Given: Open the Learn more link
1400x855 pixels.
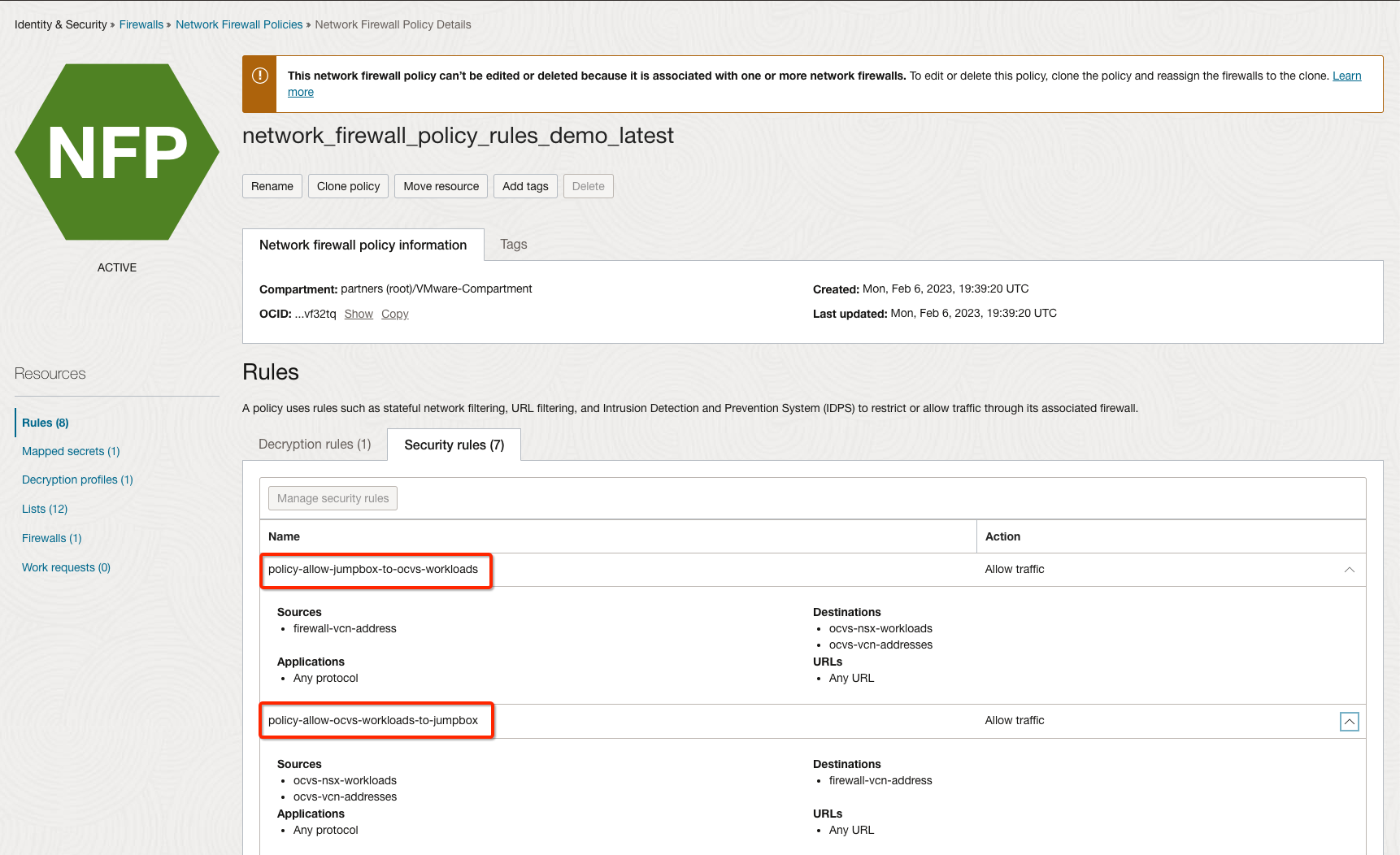Looking at the screenshot, I should coord(1346,76).
